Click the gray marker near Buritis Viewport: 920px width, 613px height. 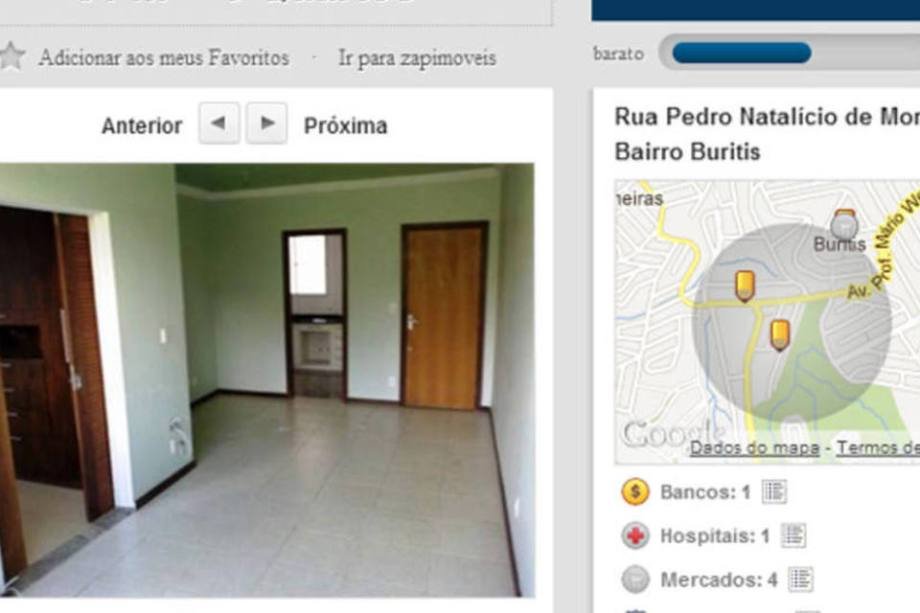coord(844,223)
